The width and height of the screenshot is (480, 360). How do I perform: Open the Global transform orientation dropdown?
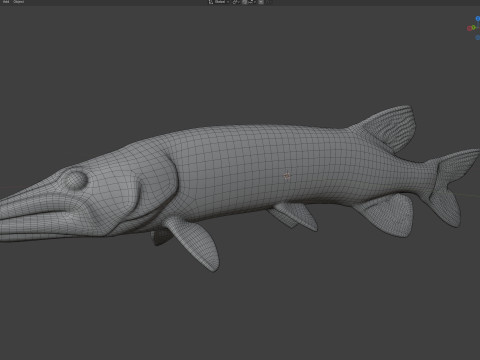pyautogui.click(x=219, y=2)
